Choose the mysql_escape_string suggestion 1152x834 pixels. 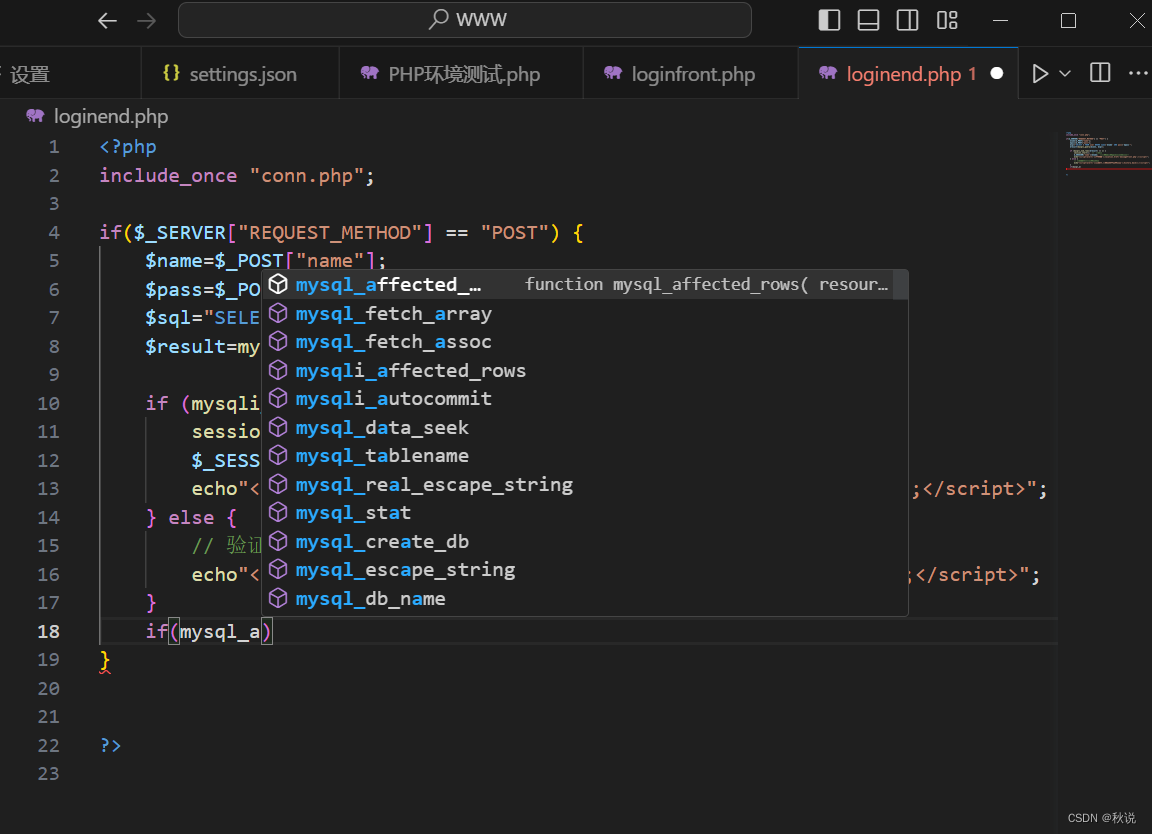585,570
